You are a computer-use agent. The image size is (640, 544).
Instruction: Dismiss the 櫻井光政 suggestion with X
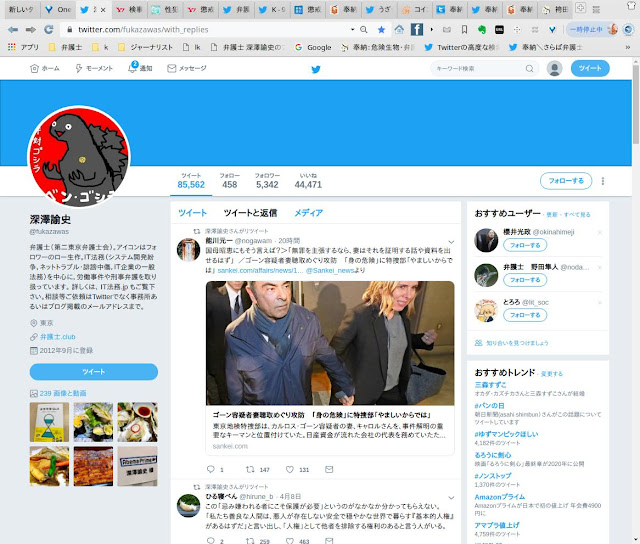coord(600,232)
